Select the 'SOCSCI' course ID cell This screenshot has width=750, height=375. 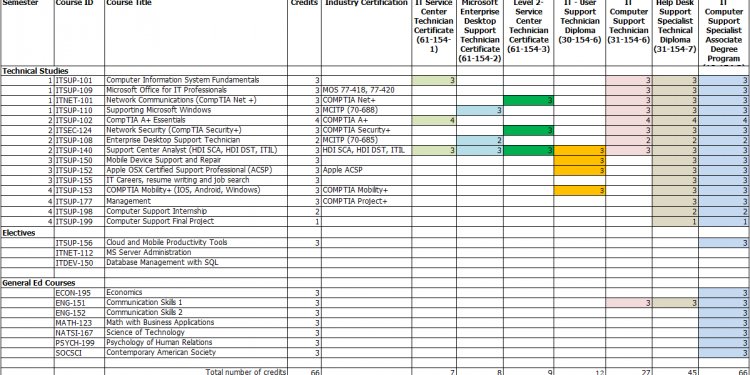pyautogui.click(x=79, y=353)
